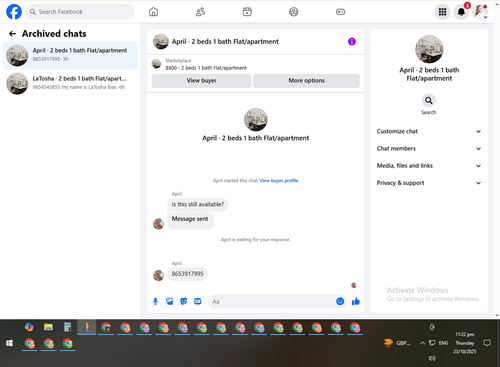Open the account profile picture menu

480,12
